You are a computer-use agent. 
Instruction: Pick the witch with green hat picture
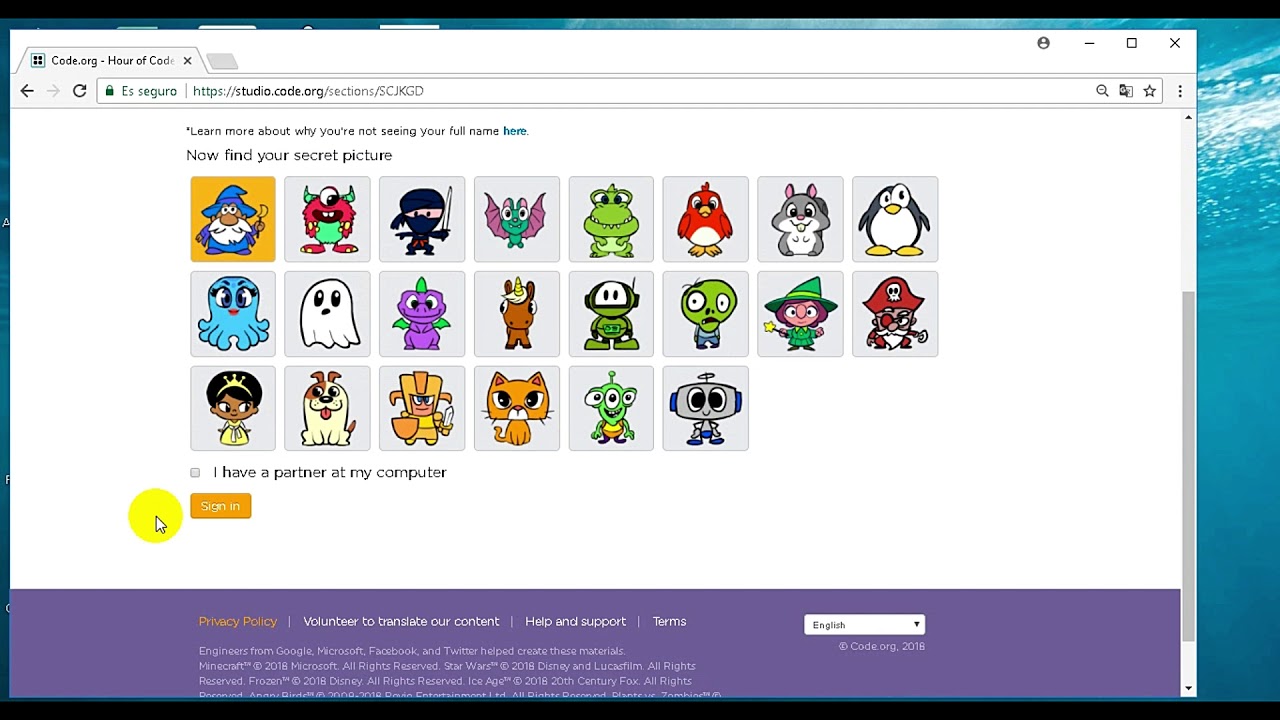[800, 314]
